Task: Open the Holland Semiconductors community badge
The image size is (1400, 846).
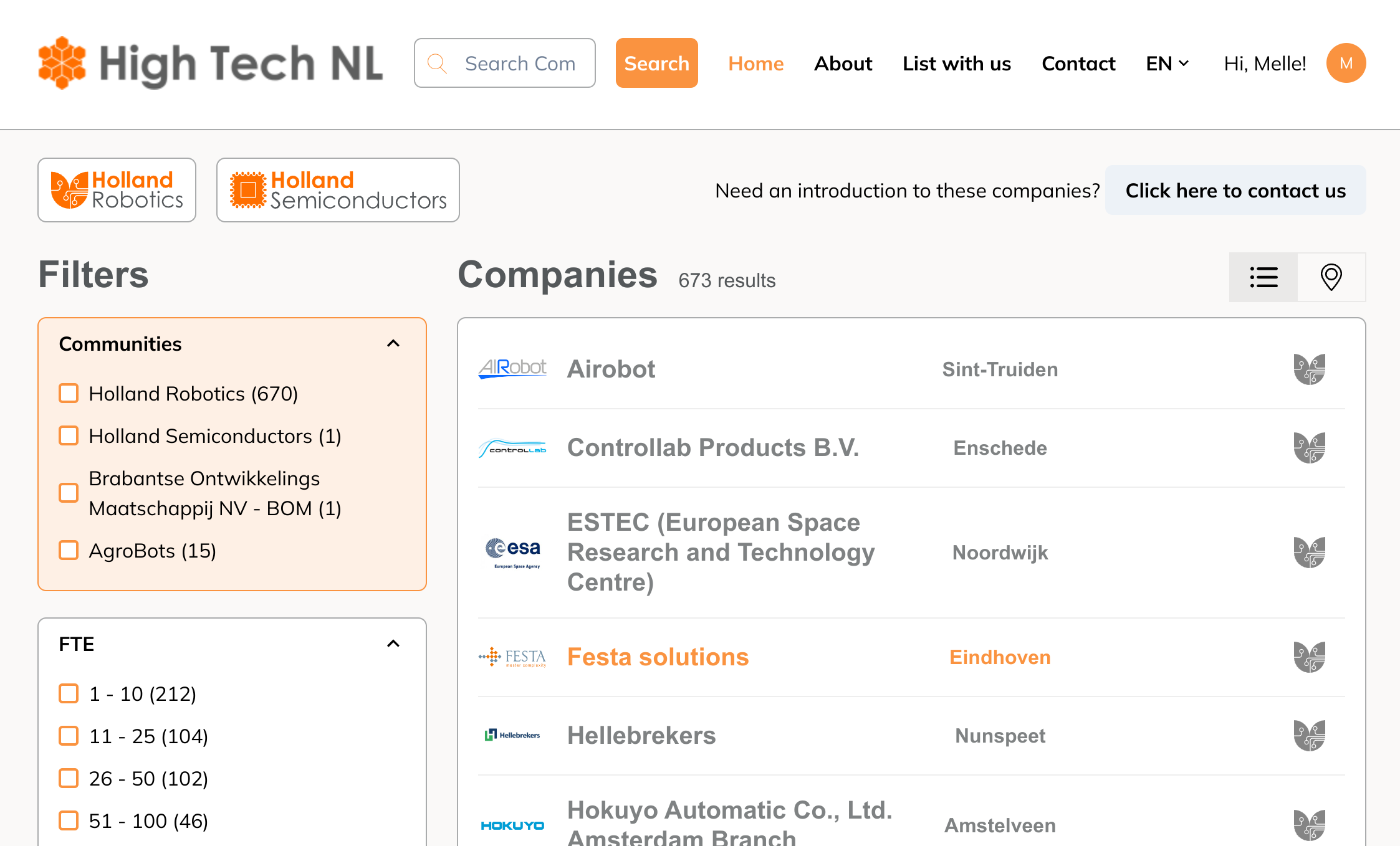Action: (x=338, y=190)
